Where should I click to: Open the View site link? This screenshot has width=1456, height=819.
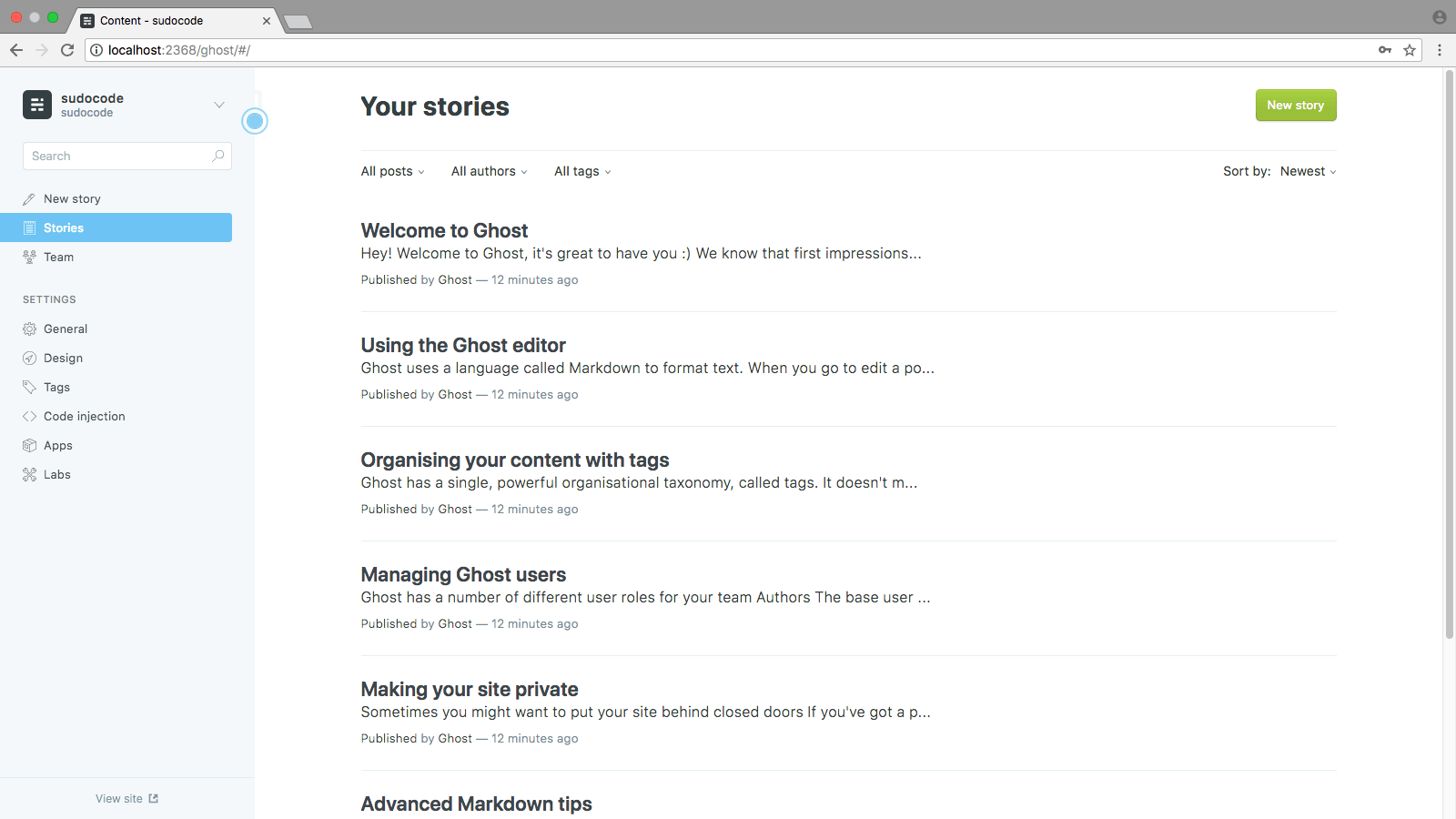point(127,799)
